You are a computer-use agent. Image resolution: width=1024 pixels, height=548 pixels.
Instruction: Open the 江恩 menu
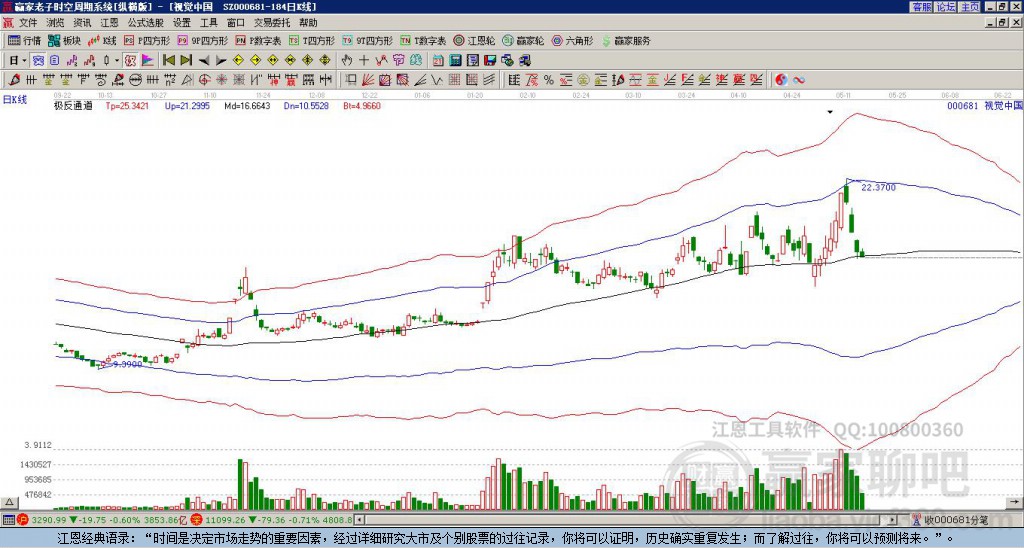[x=109, y=23]
